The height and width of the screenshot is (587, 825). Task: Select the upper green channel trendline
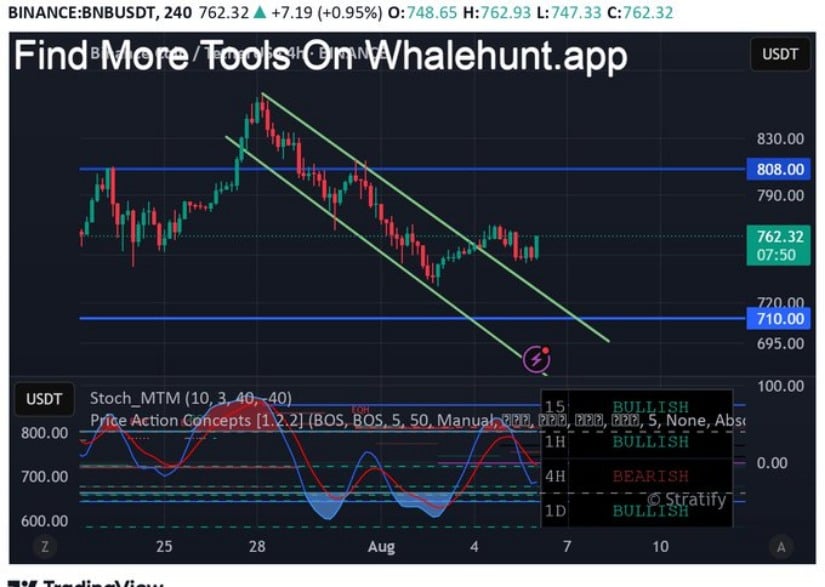[x=436, y=218]
